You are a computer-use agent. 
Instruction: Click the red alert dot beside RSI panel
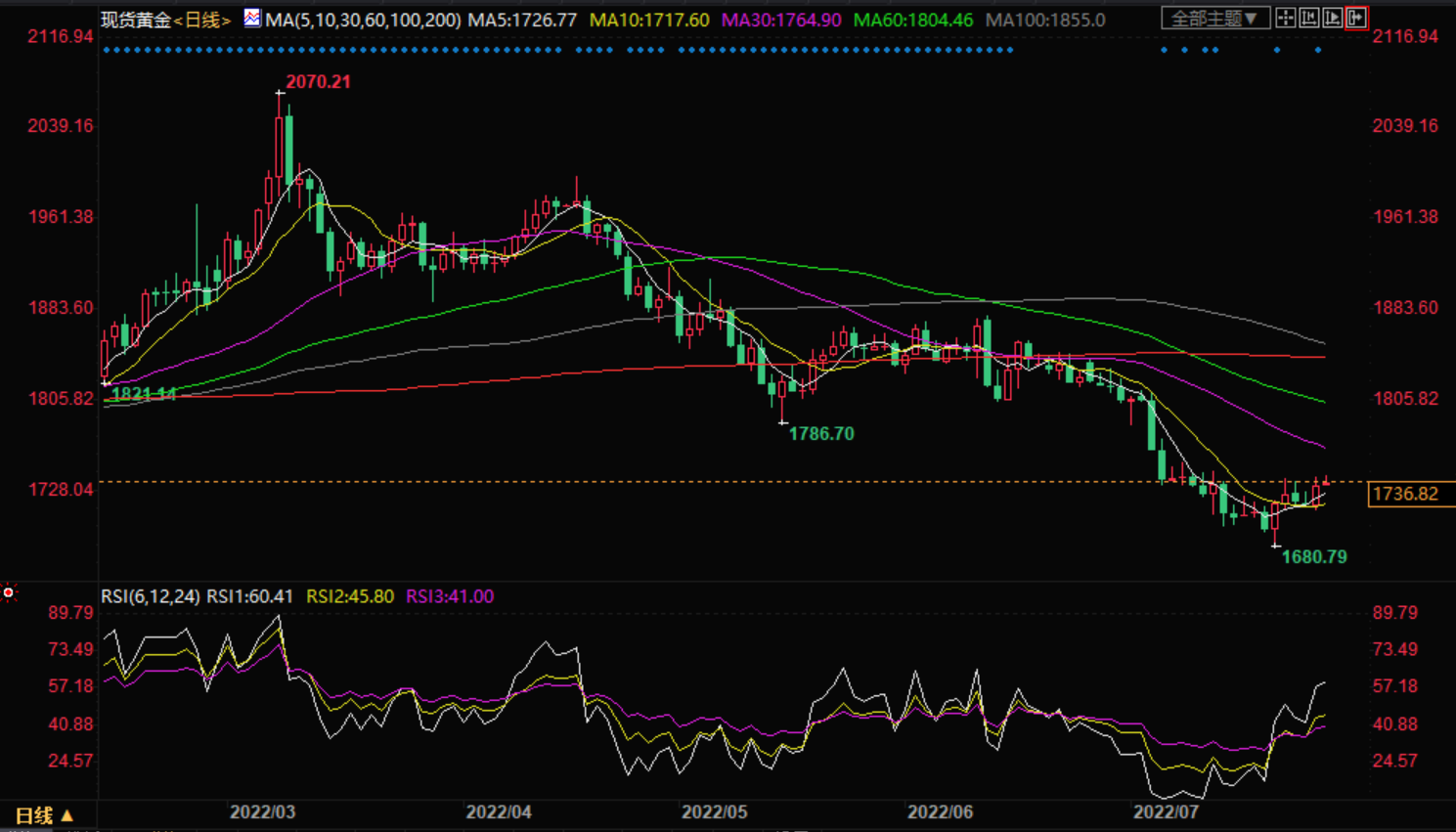click(9, 592)
